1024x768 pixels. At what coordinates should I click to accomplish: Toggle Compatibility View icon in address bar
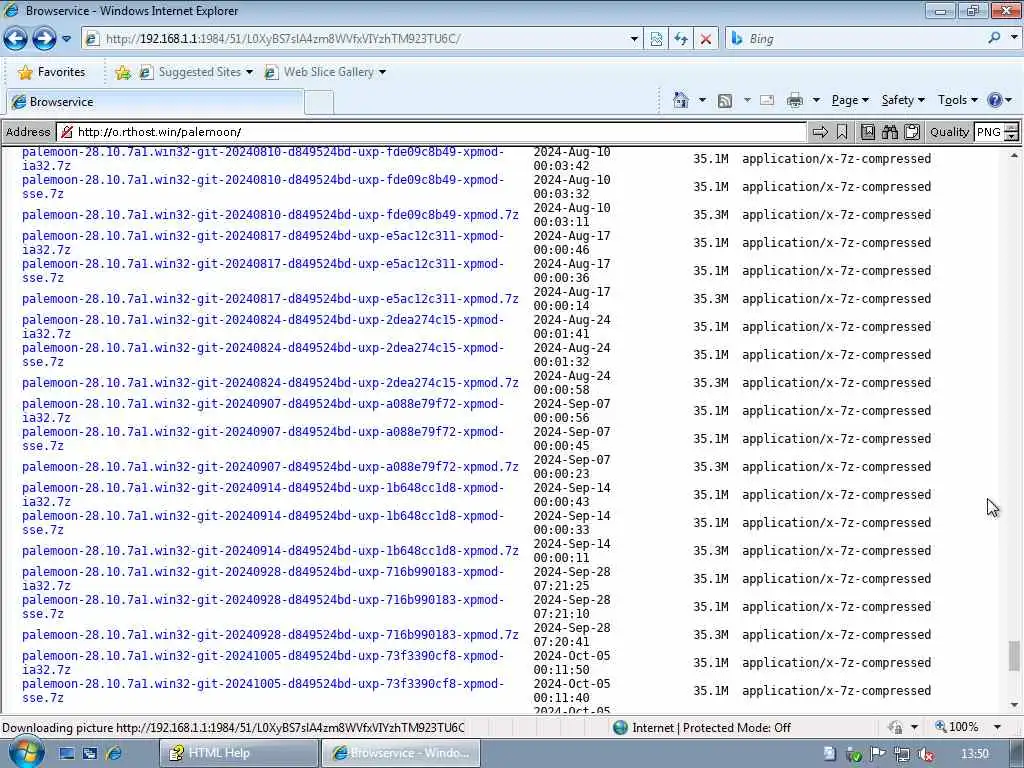[656, 39]
